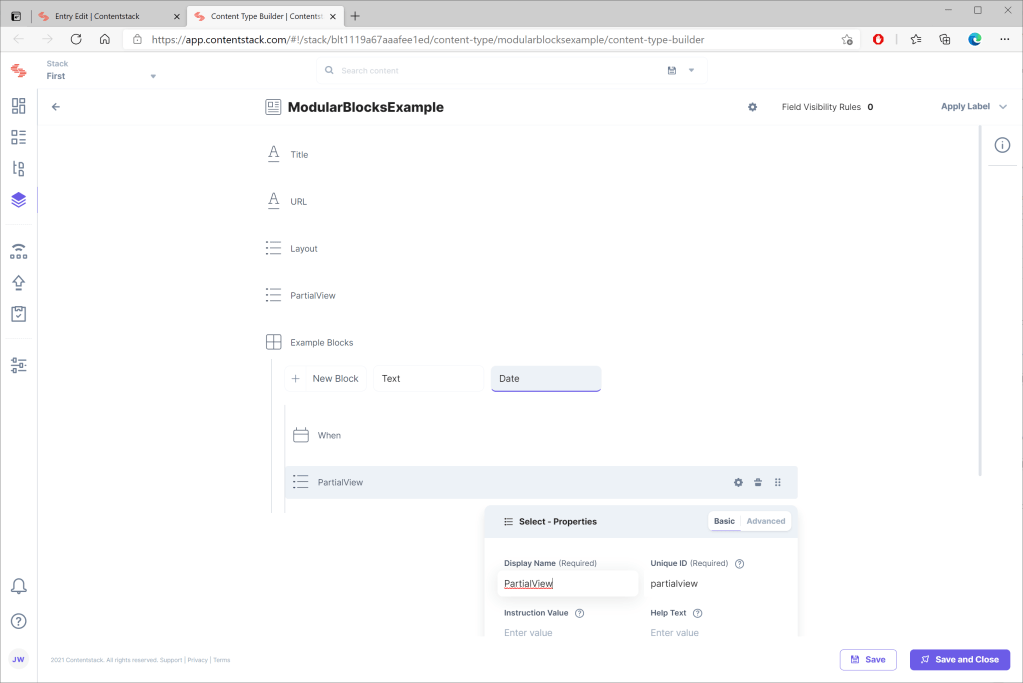
Task: Click Save and Close button
Action: coord(959,660)
